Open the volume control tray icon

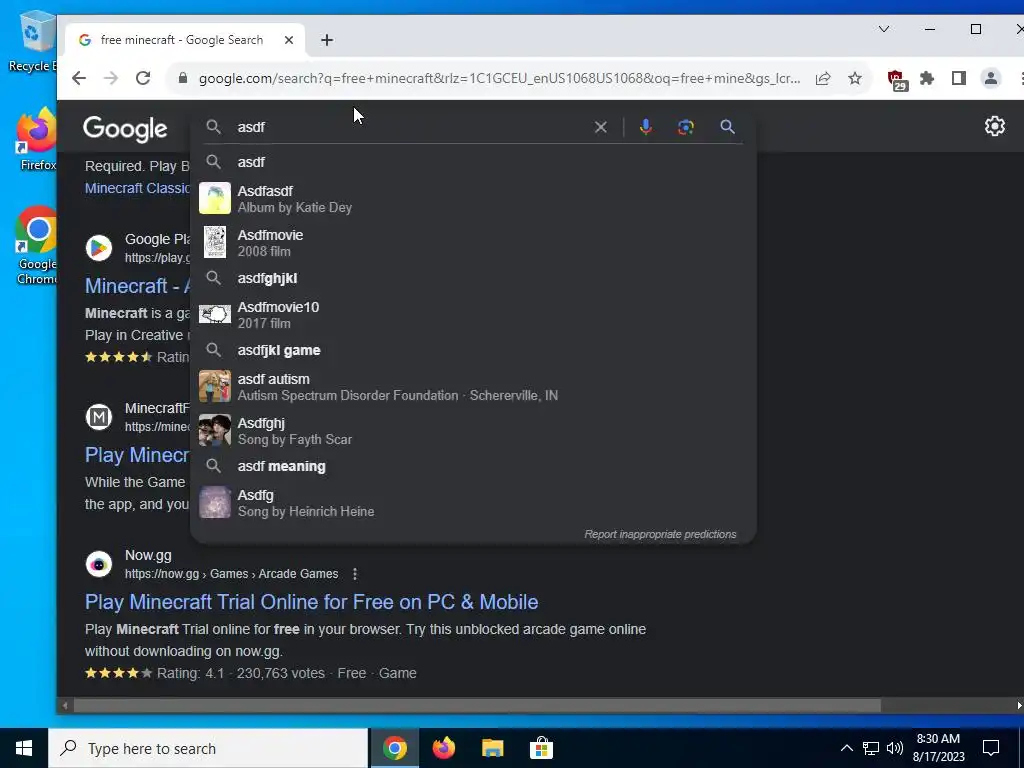(x=895, y=748)
